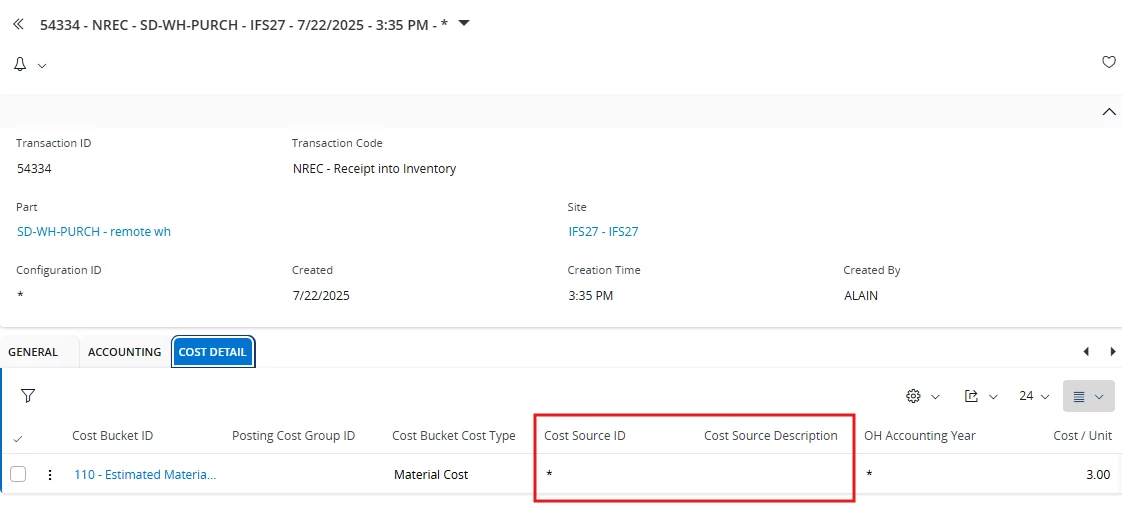Switch to the GENERAL tab
1122x510 pixels.
[33, 352]
